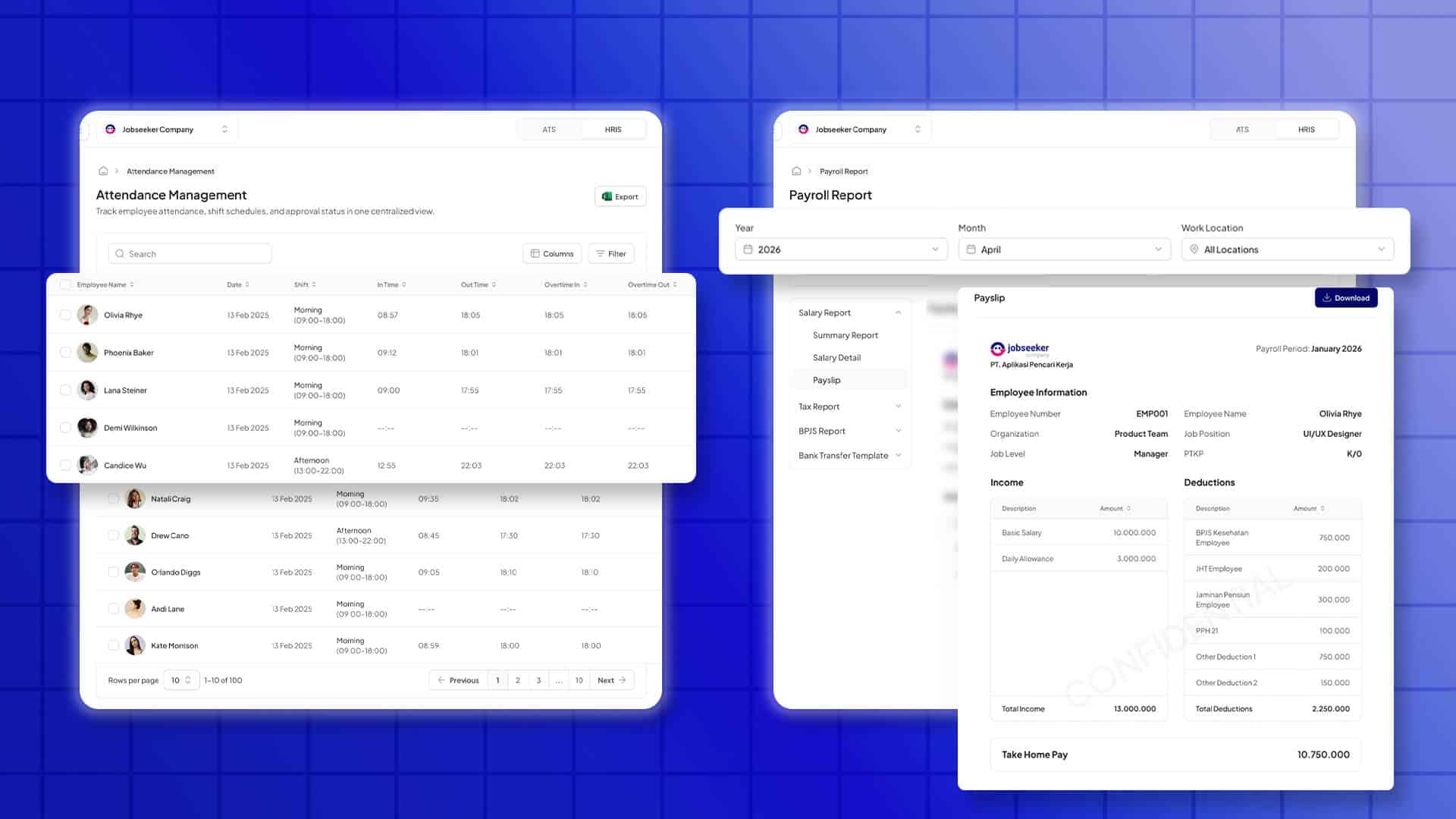Image resolution: width=1456 pixels, height=819 pixels.
Task: Click Candice Wu's avatar
Action: tap(87, 465)
